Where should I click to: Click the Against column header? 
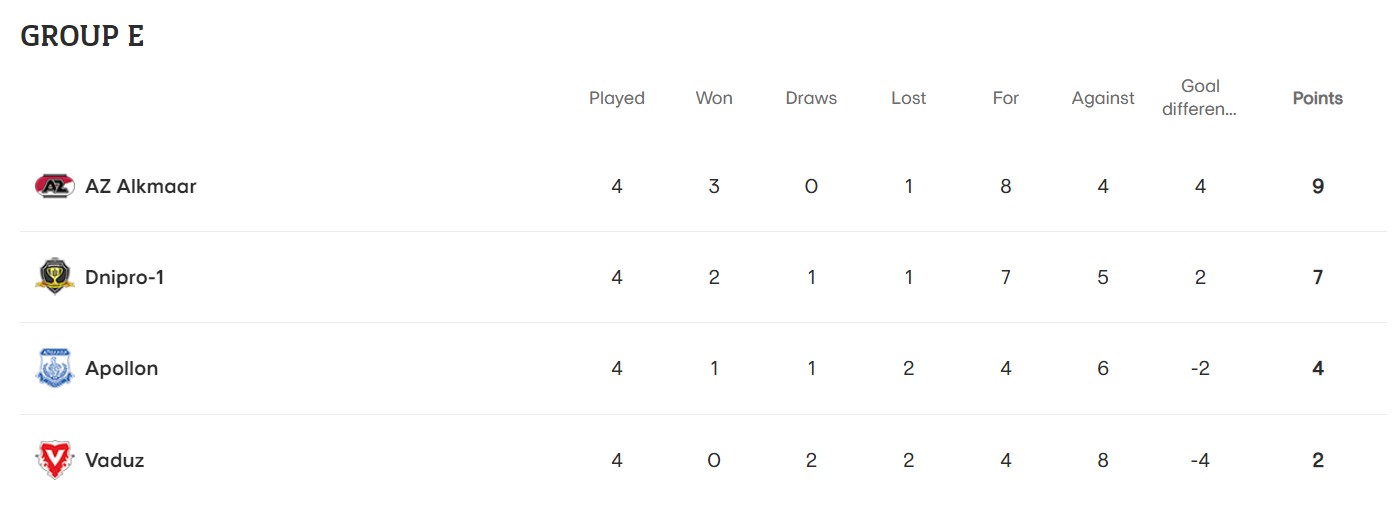1103,98
